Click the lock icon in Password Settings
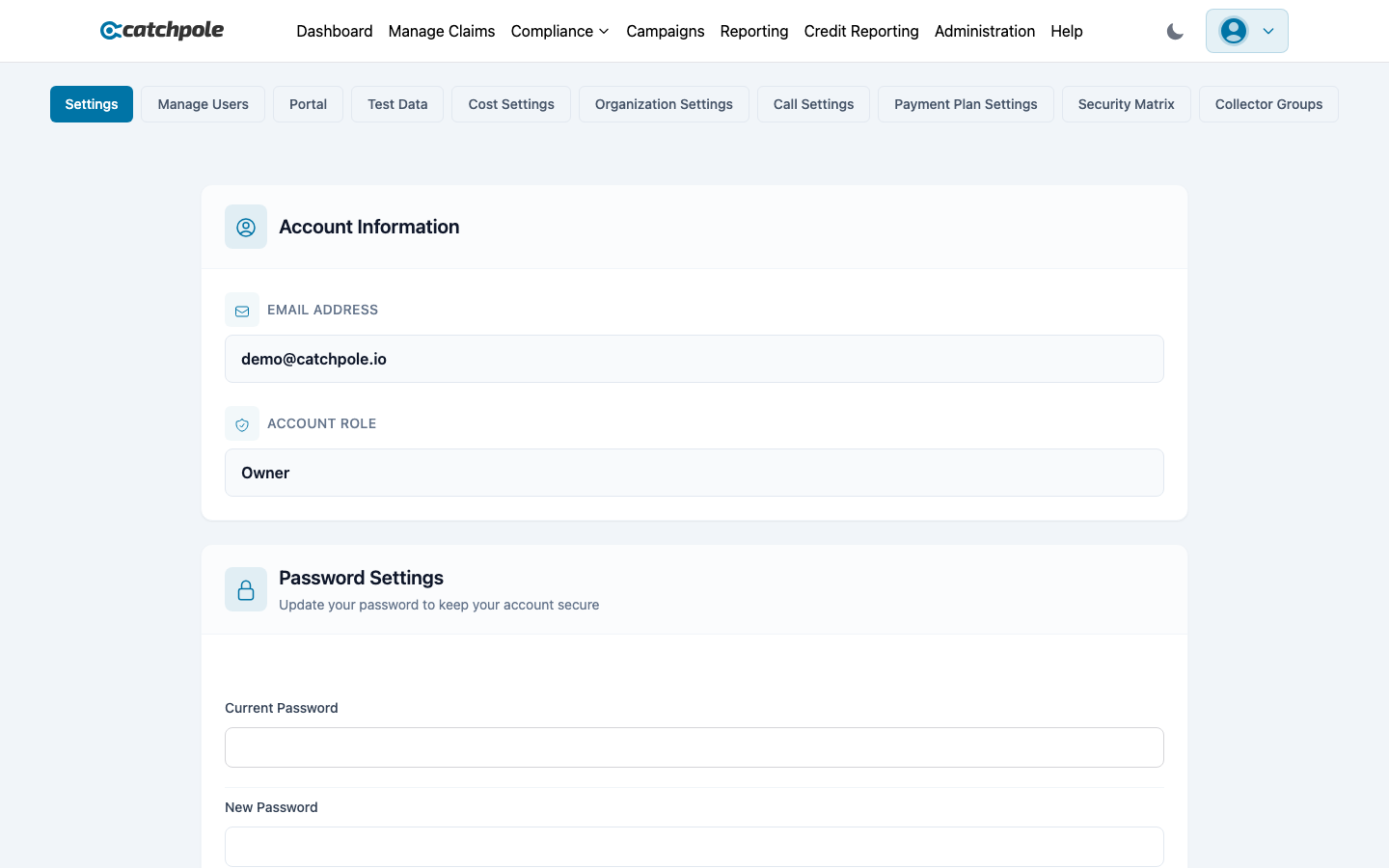This screenshot has height=868, width=1389. [x=246, y=589]
